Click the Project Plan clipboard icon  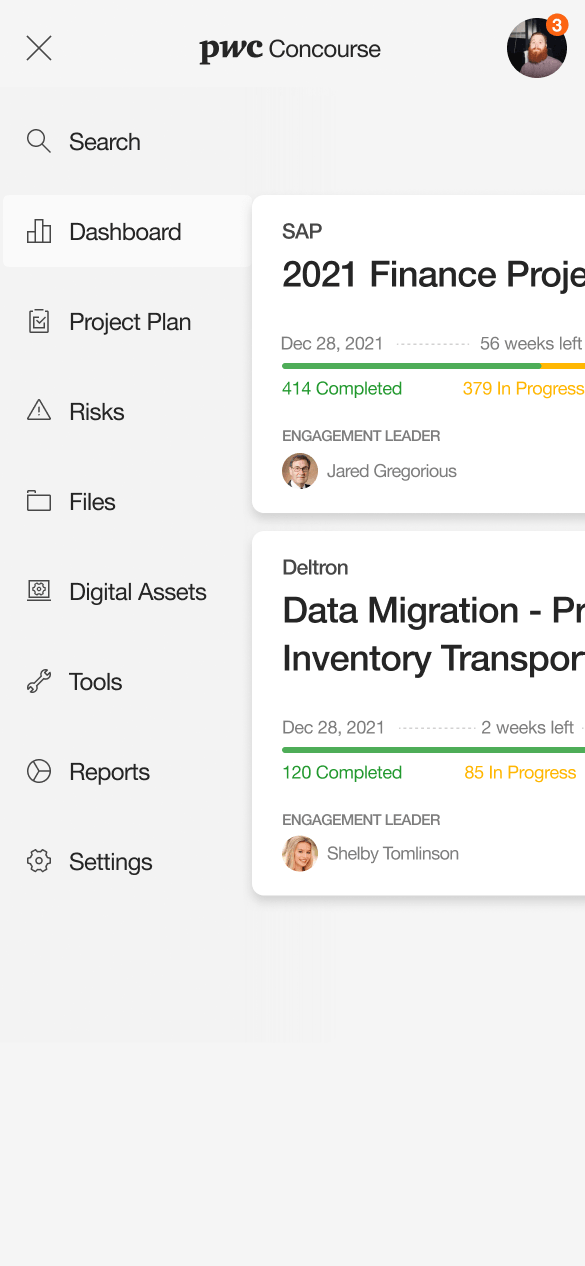[39, 321]
